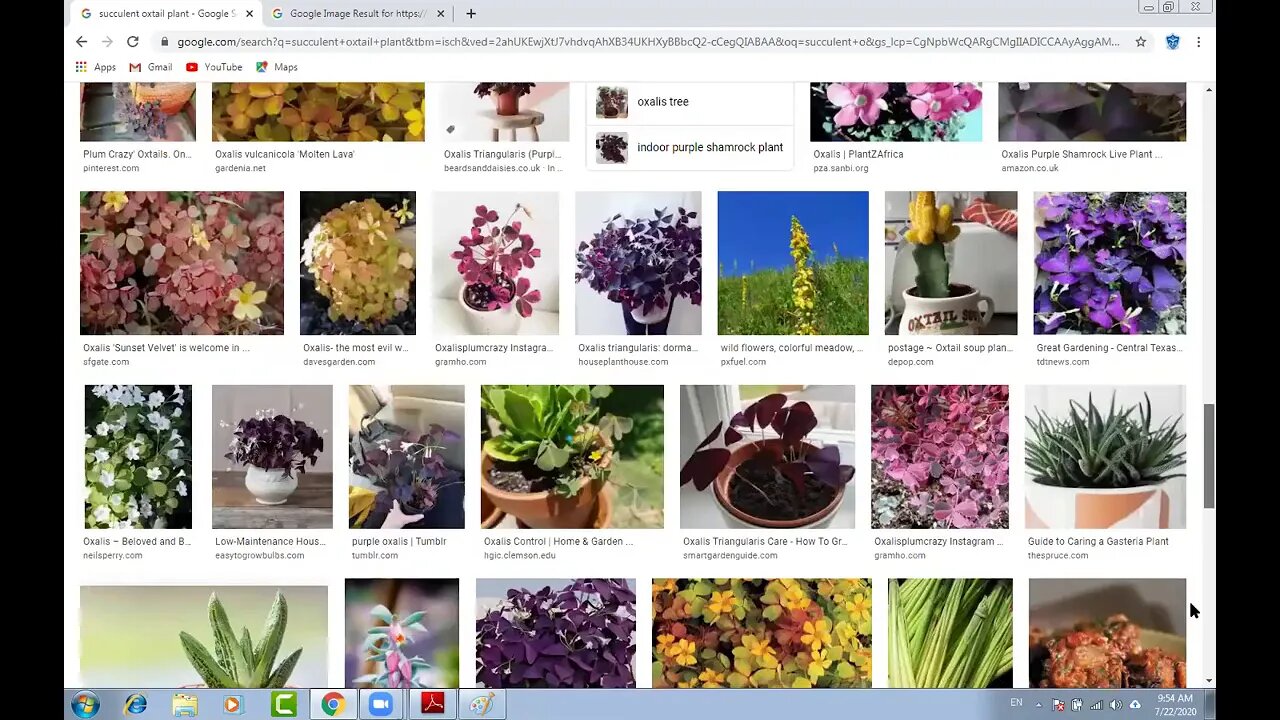Open the 'Oxalis ~ Beloved and B...' image

click(138, 457)
